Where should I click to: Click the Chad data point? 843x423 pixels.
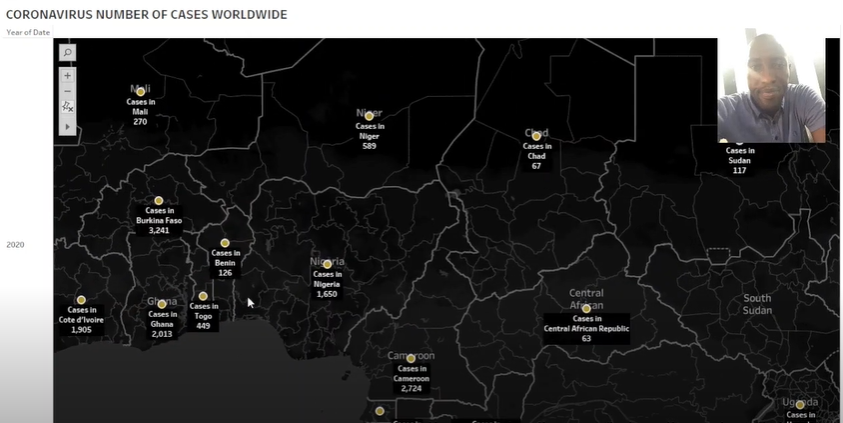[x=536, y=136]
